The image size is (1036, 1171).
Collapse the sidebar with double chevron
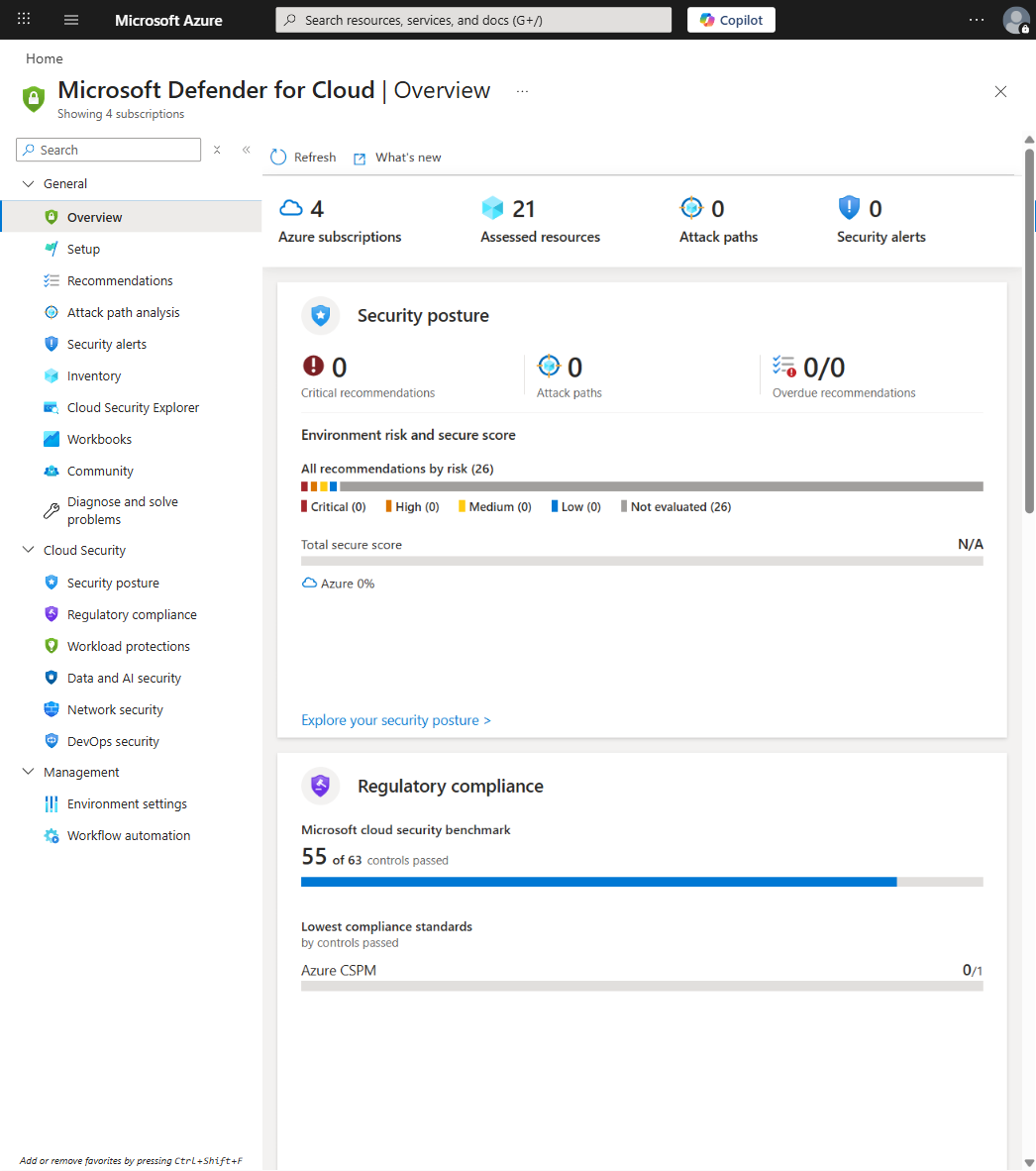[247, 150]
